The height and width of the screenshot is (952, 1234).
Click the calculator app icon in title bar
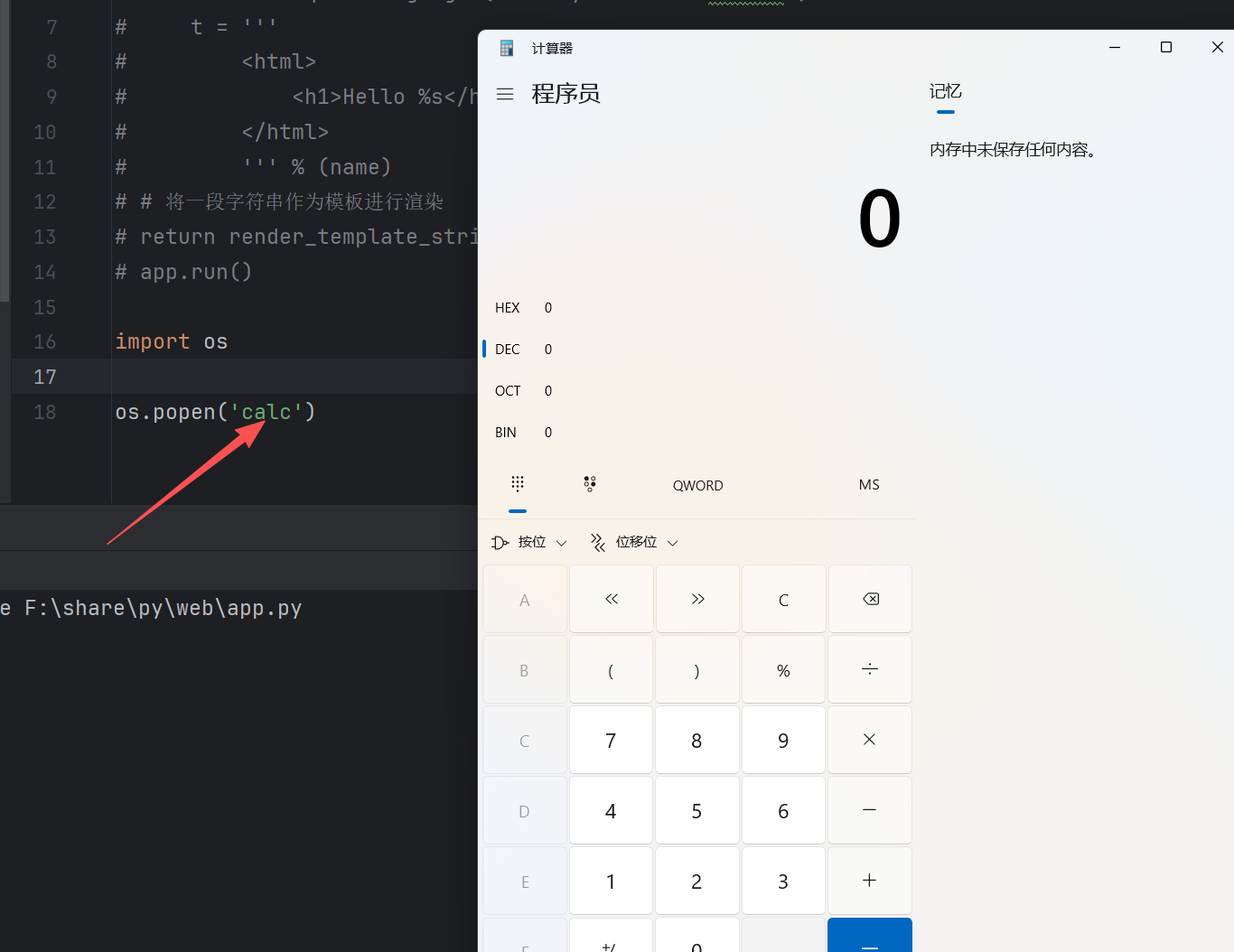pyautogui.click(x=507, y=48)
